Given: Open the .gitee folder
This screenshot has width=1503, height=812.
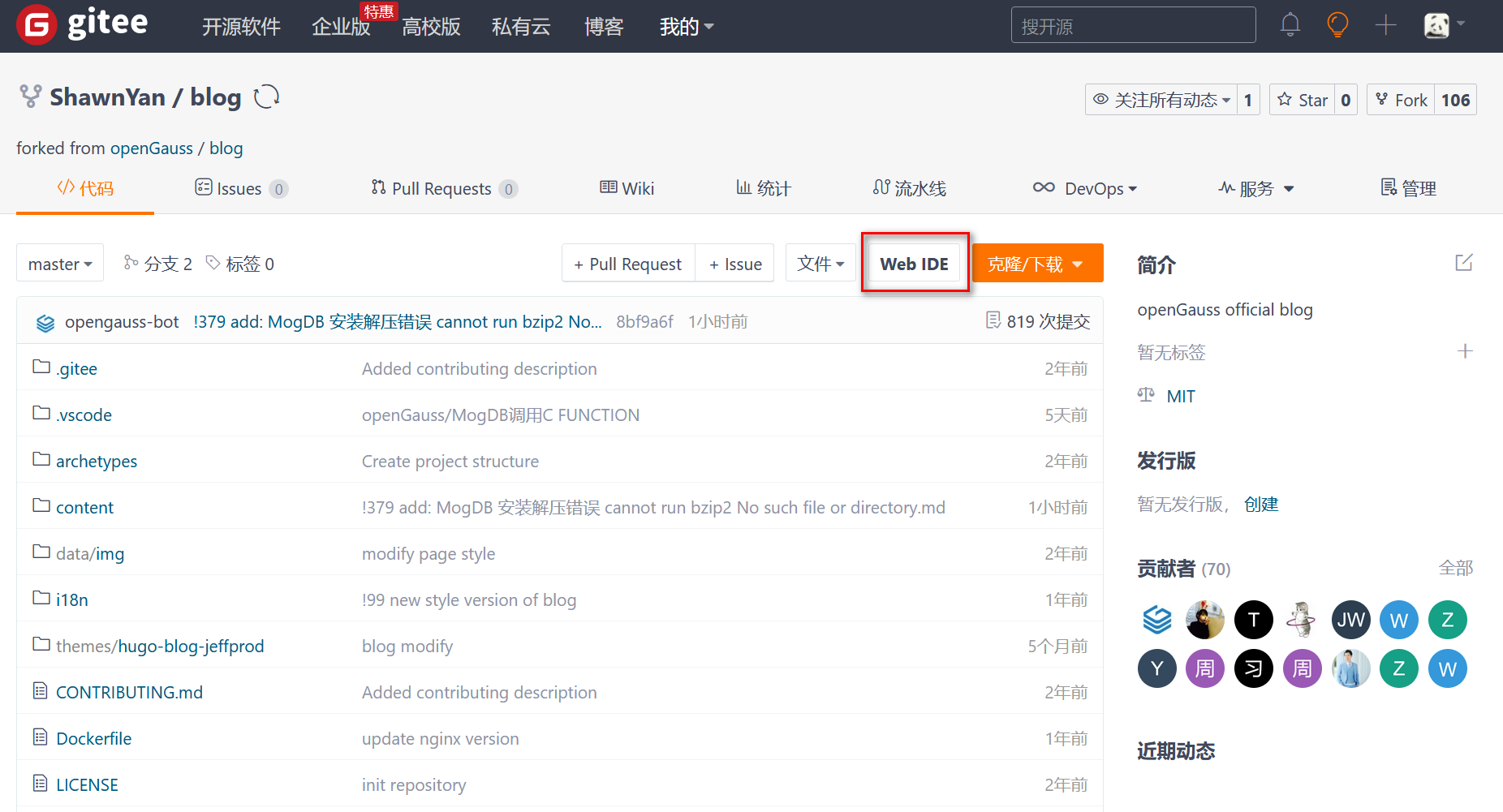Looking at the screenshot, I should [x=76, y=368].
